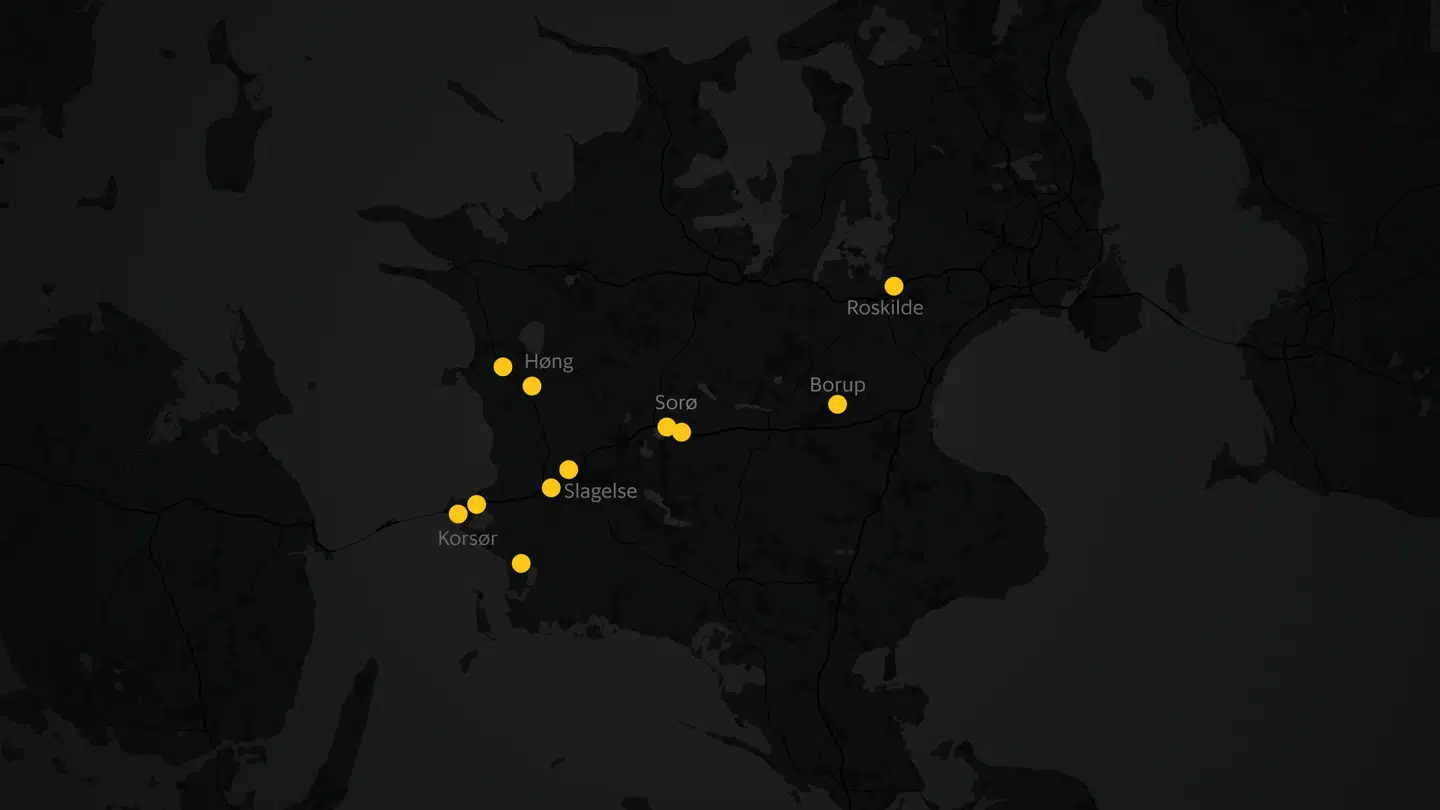The height and width of the screenshot is (810, 1440).
Task: Click the leftmost yellow marker near Høng
Action: coord(503,367)
